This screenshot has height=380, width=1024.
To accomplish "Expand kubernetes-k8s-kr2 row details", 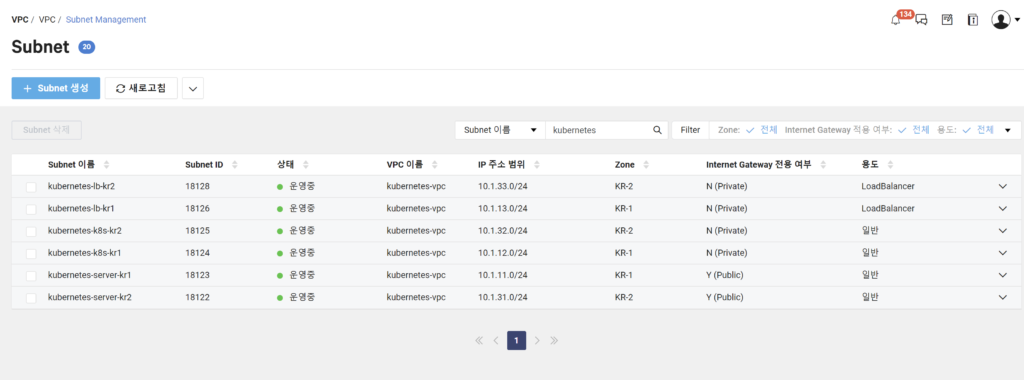I will pos(1003,231).
